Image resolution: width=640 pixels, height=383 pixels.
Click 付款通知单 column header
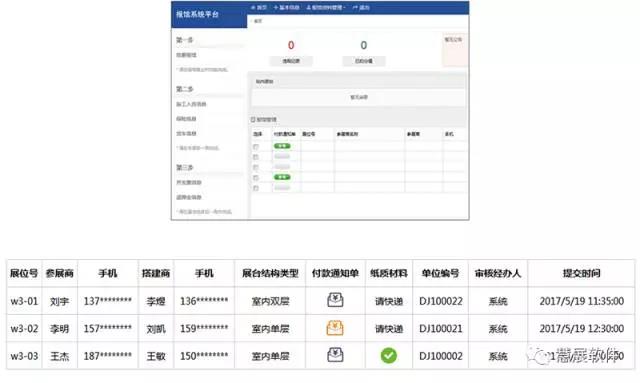pyautogui.click(x=335, y=273)
